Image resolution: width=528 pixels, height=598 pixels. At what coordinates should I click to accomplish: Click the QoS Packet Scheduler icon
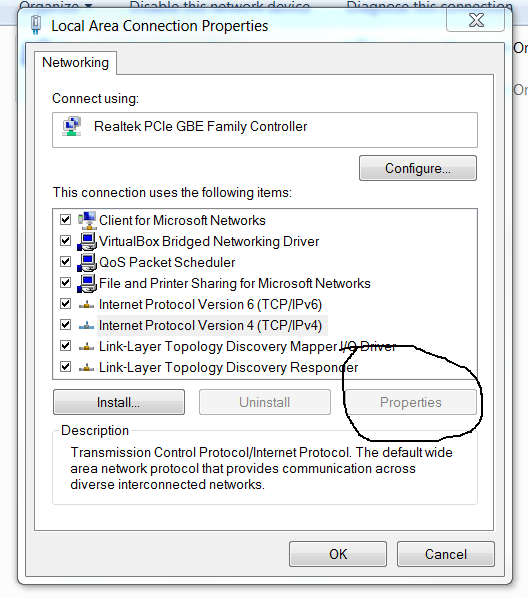(x=87, y=262)
